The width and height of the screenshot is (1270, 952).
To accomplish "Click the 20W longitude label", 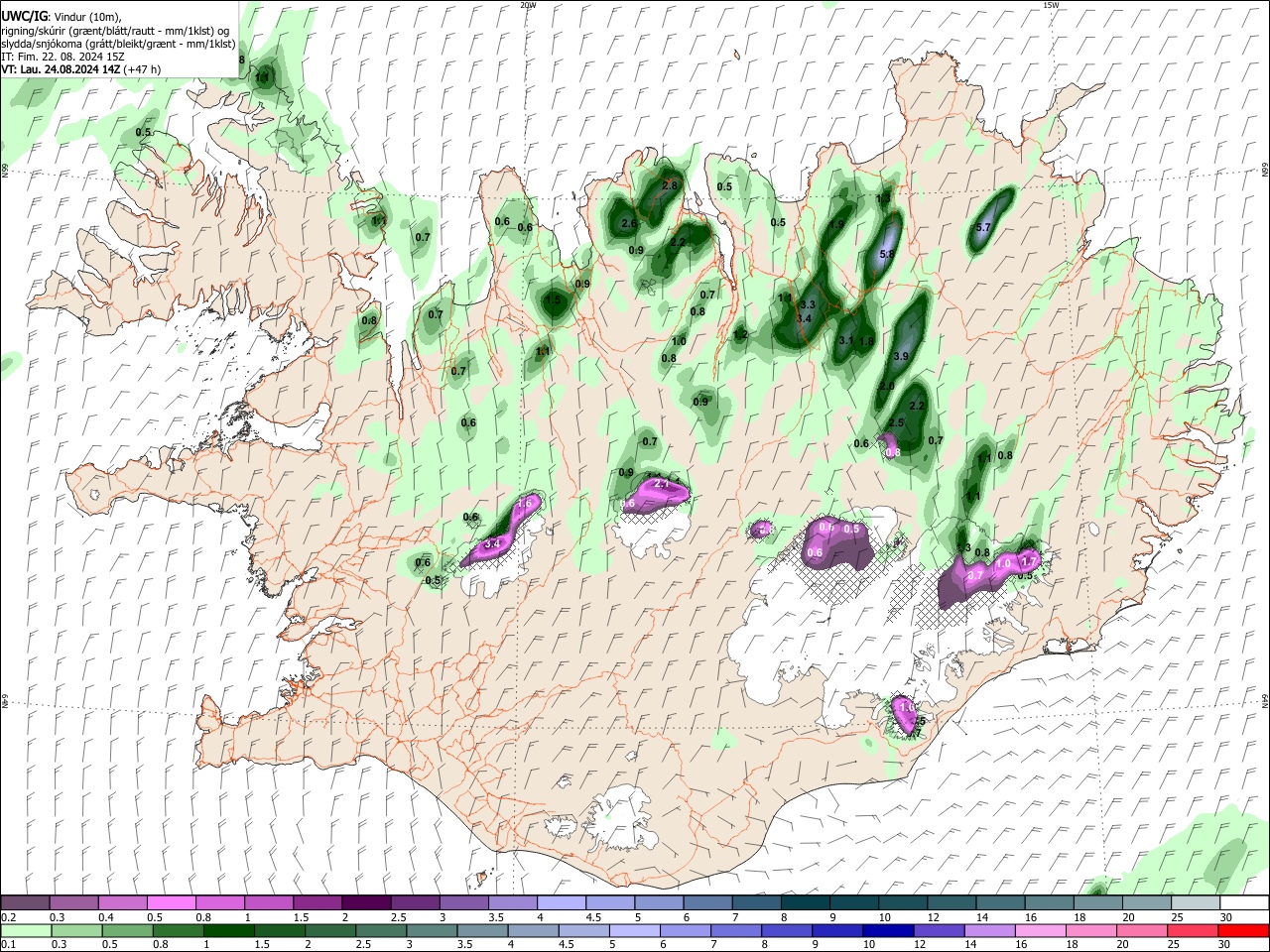I will (529, 5).
